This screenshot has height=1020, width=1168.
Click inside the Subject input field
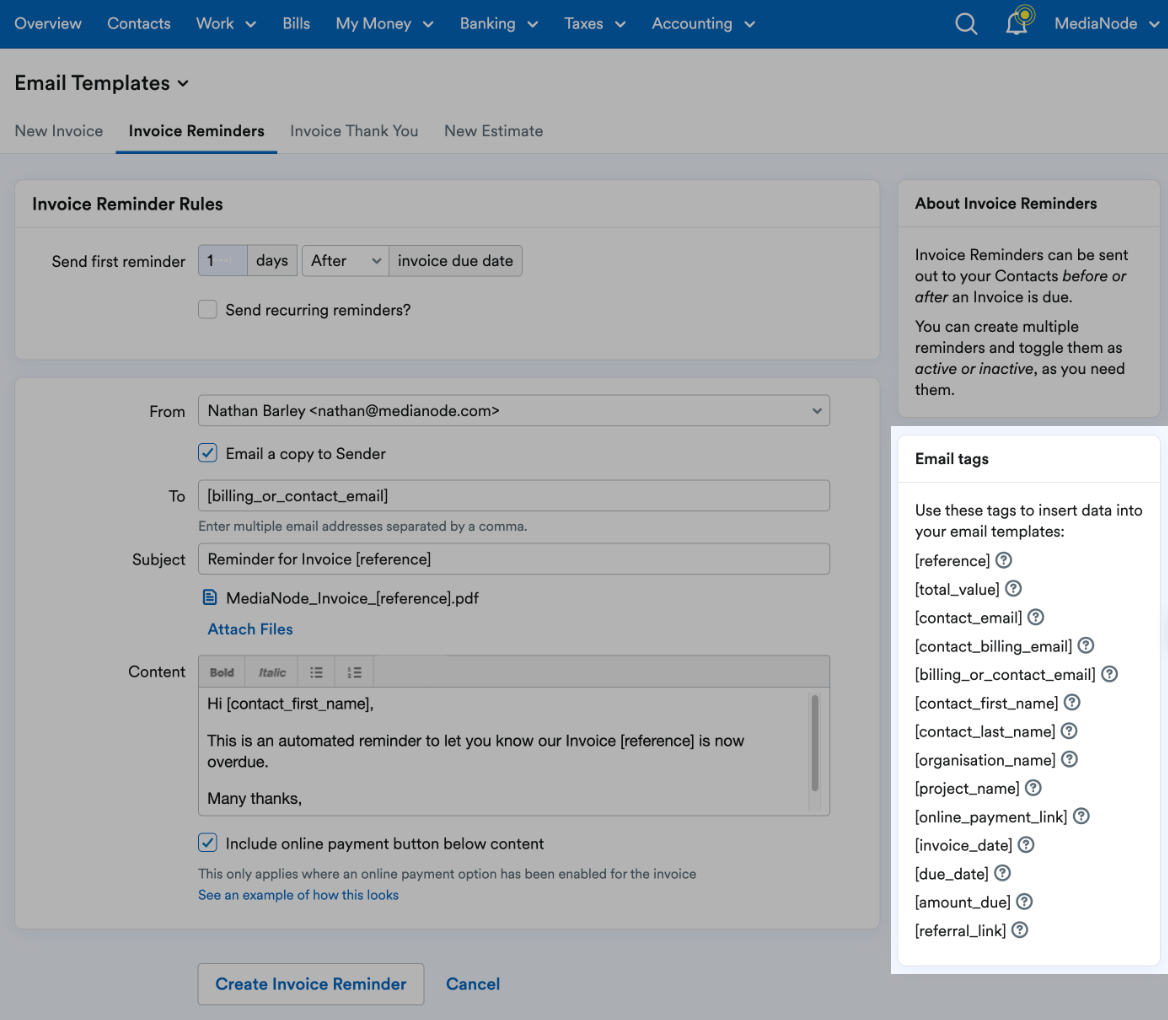[513, 558]
